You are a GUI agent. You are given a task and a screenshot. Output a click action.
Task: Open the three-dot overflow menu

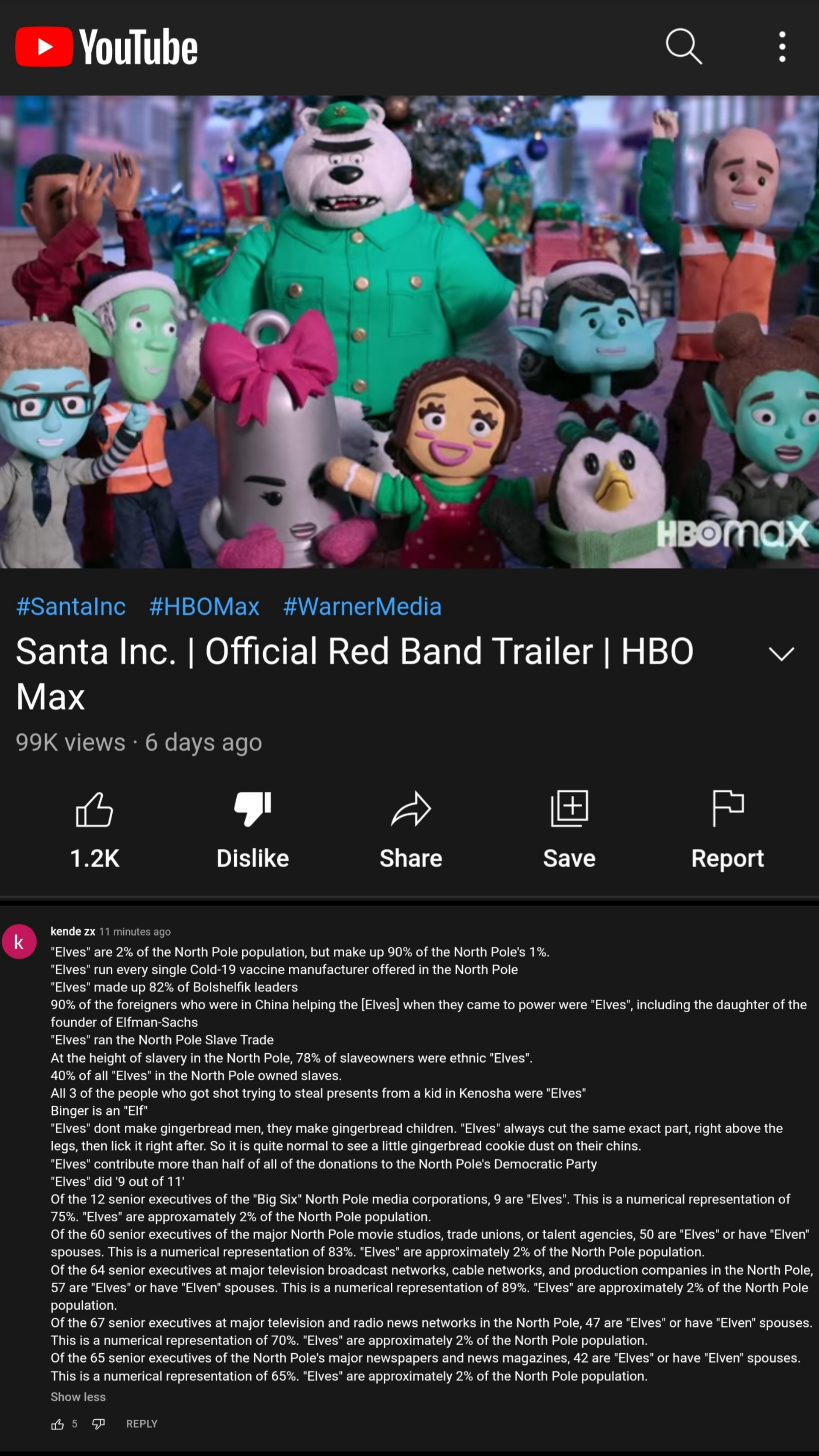(x=782, y=46)
